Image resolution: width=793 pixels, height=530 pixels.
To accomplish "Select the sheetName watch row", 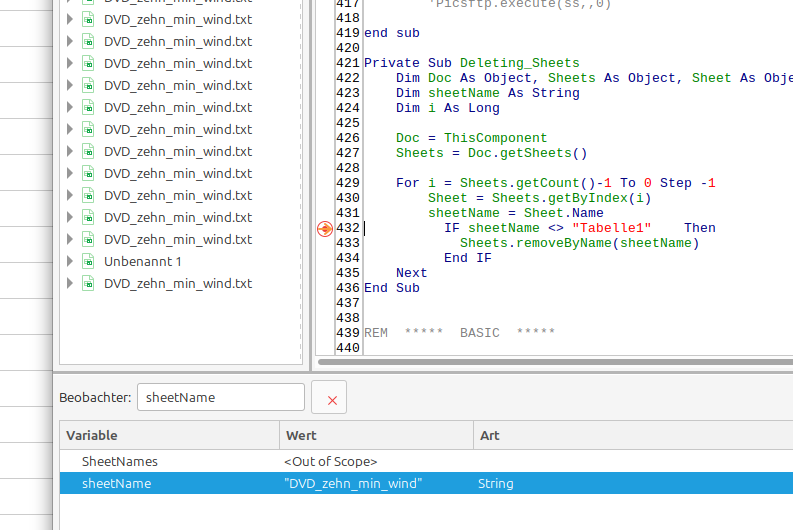I will tap(426, 483).
